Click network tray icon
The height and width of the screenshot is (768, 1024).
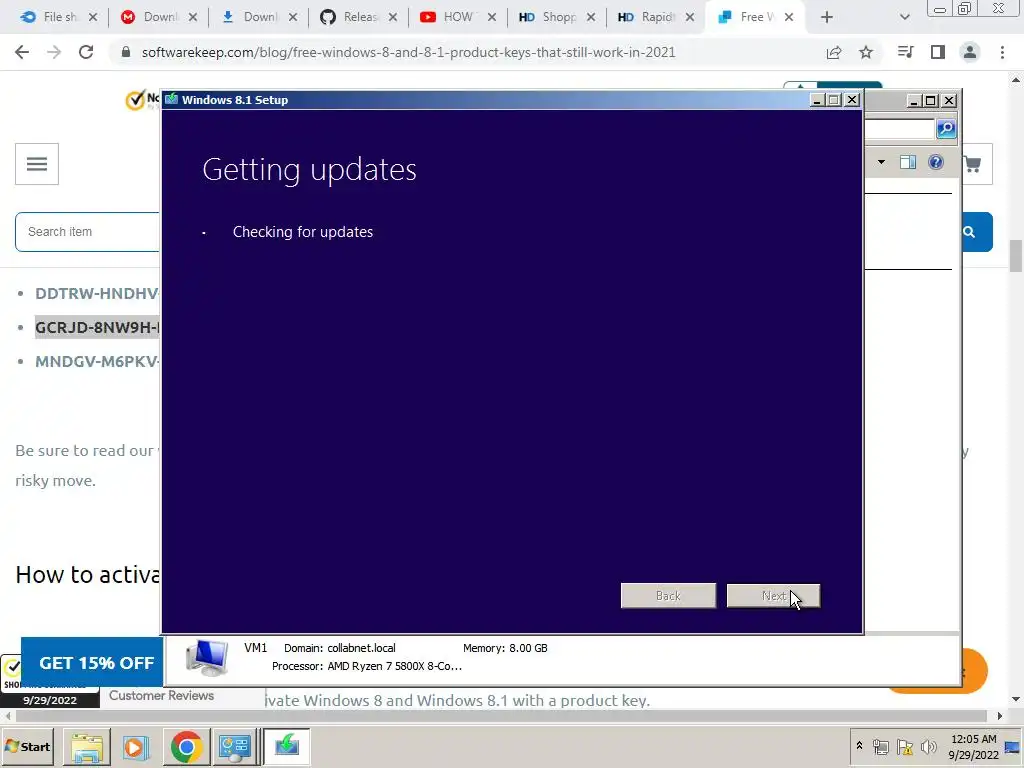(881, 746)
